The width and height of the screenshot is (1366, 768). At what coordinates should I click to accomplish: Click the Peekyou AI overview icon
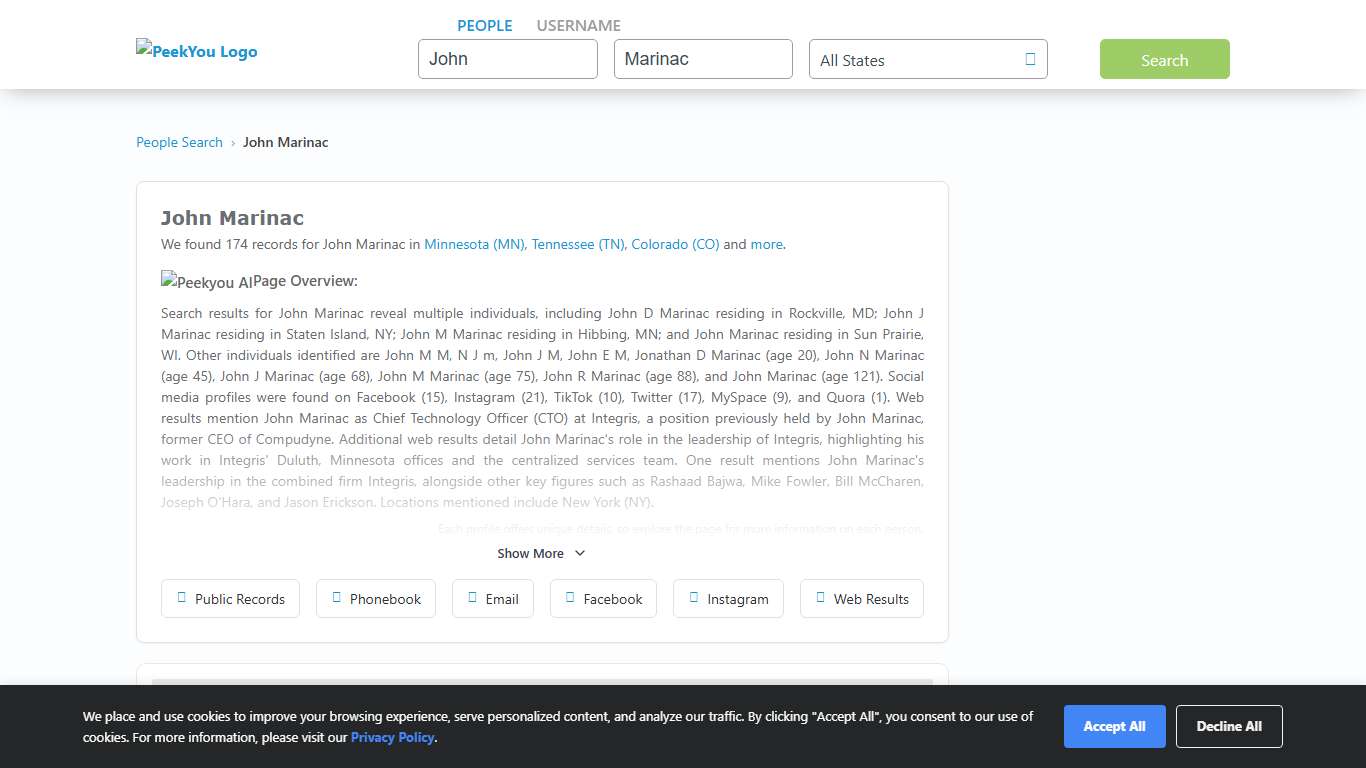pos(206,282)
